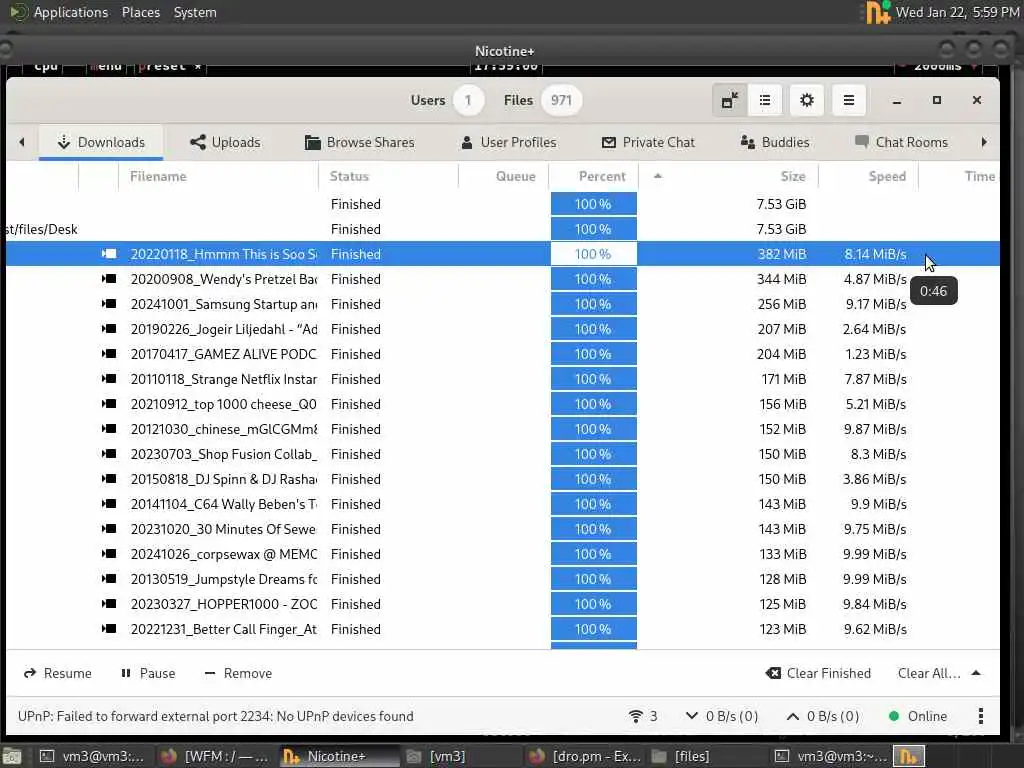Toggle the alternative transfer view mode icon
The width and height of the screenshot is (1024, 768).
click(x=729, y=101)
